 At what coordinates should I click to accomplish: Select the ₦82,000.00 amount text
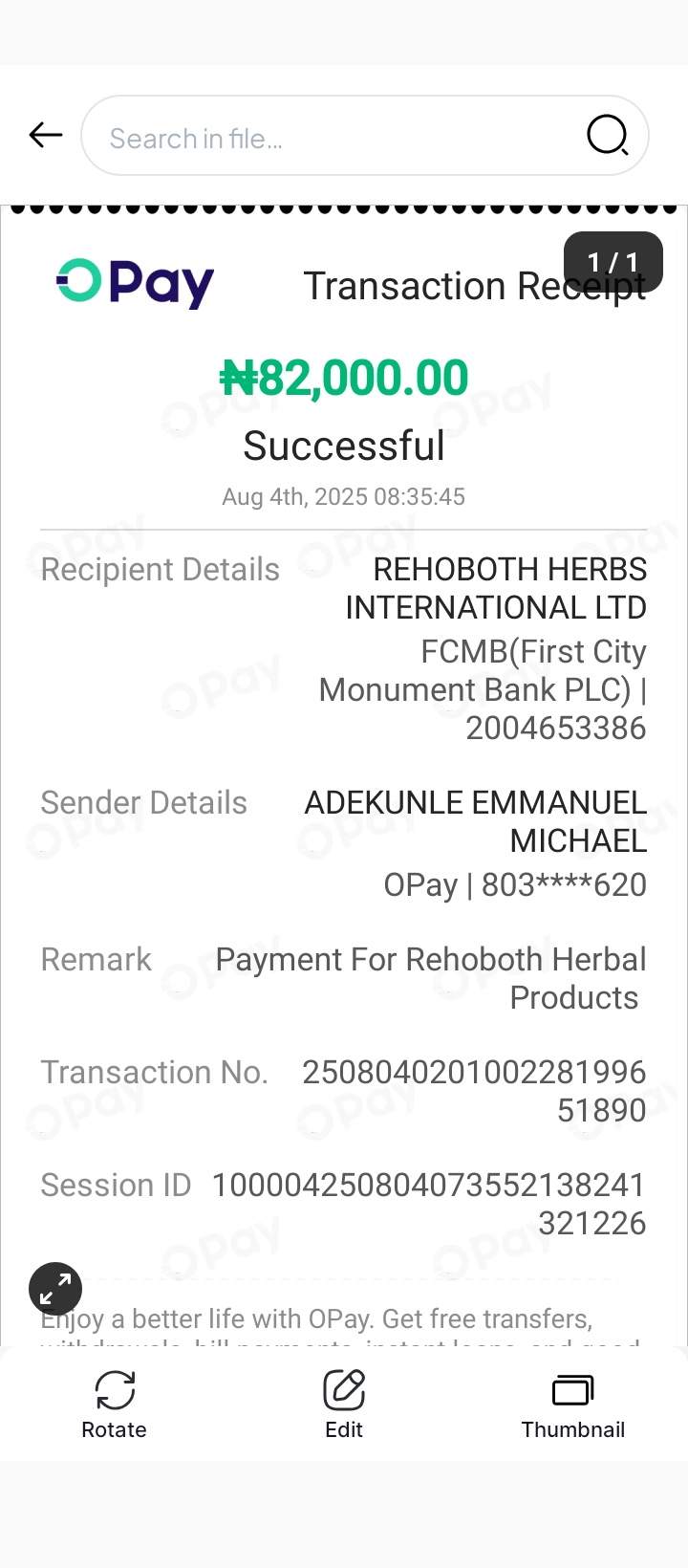(344, 378)
